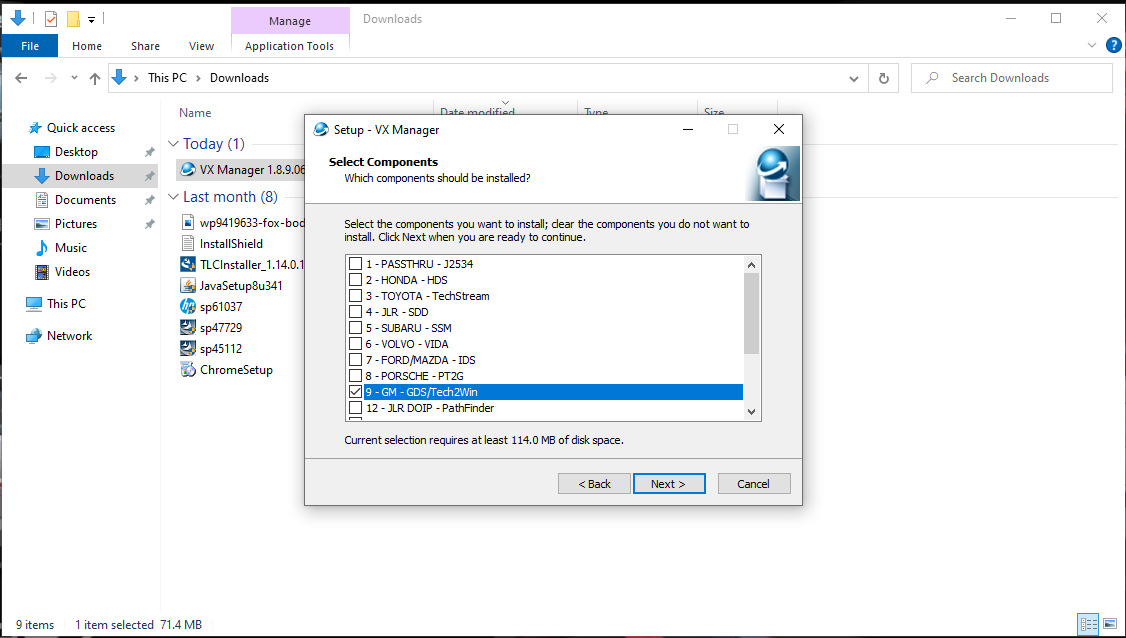
Task: Switch to Details view layout
Action: coord(1089,624)
